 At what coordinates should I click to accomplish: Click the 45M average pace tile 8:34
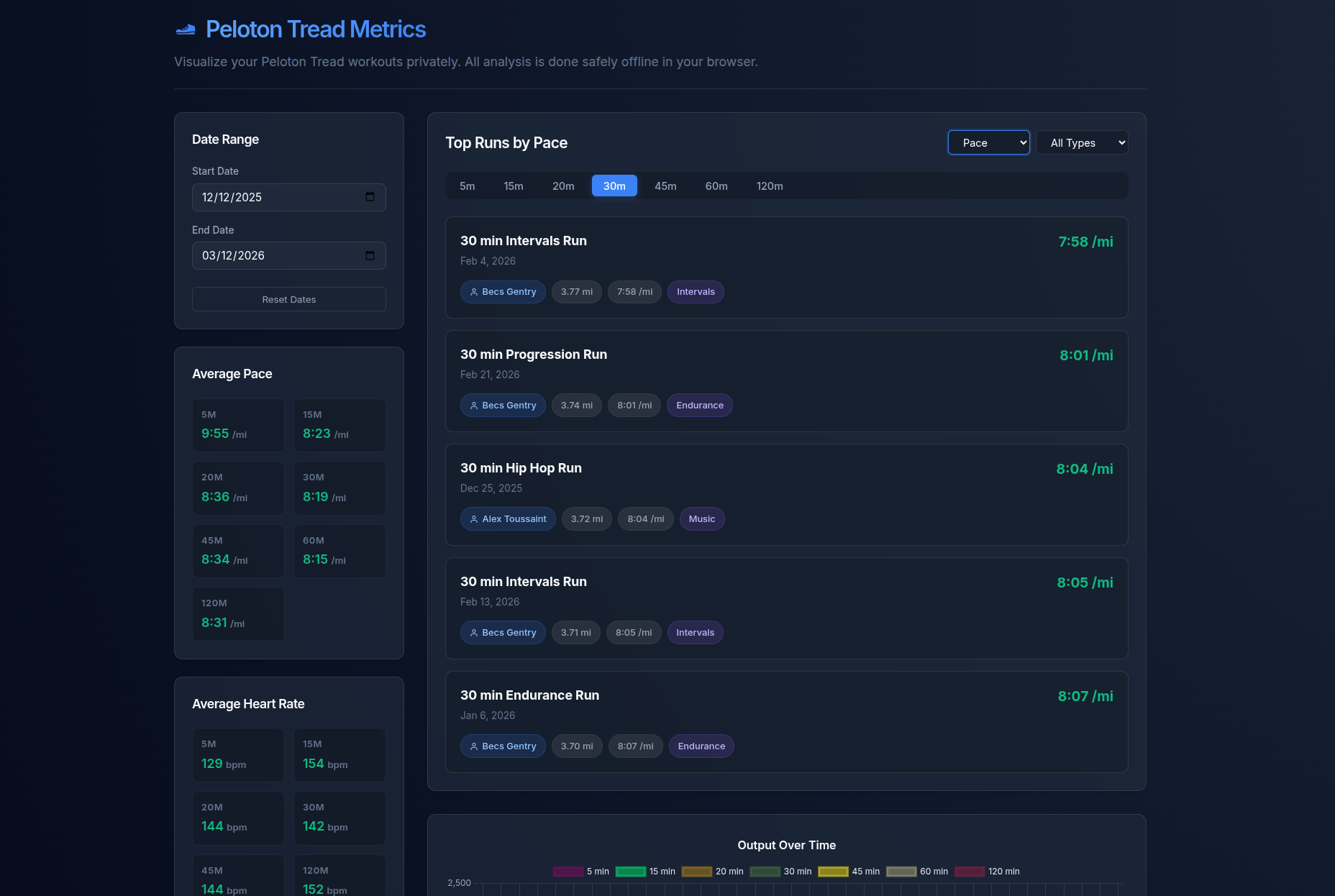click(238, 551)
